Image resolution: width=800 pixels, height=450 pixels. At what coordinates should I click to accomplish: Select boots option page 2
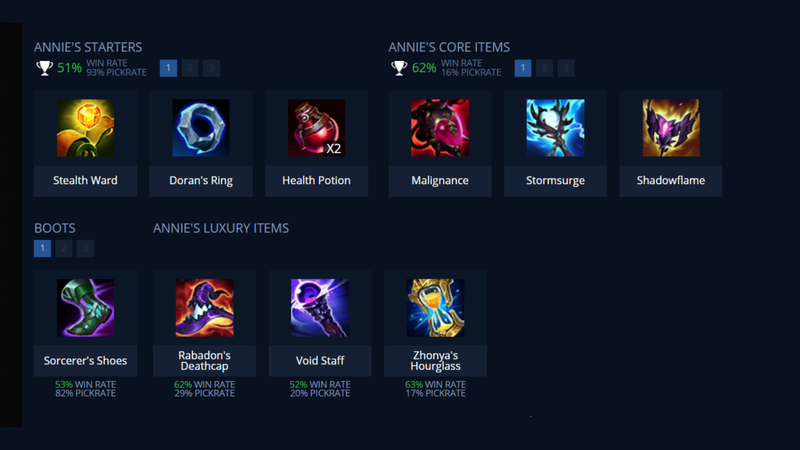[64, 248]
